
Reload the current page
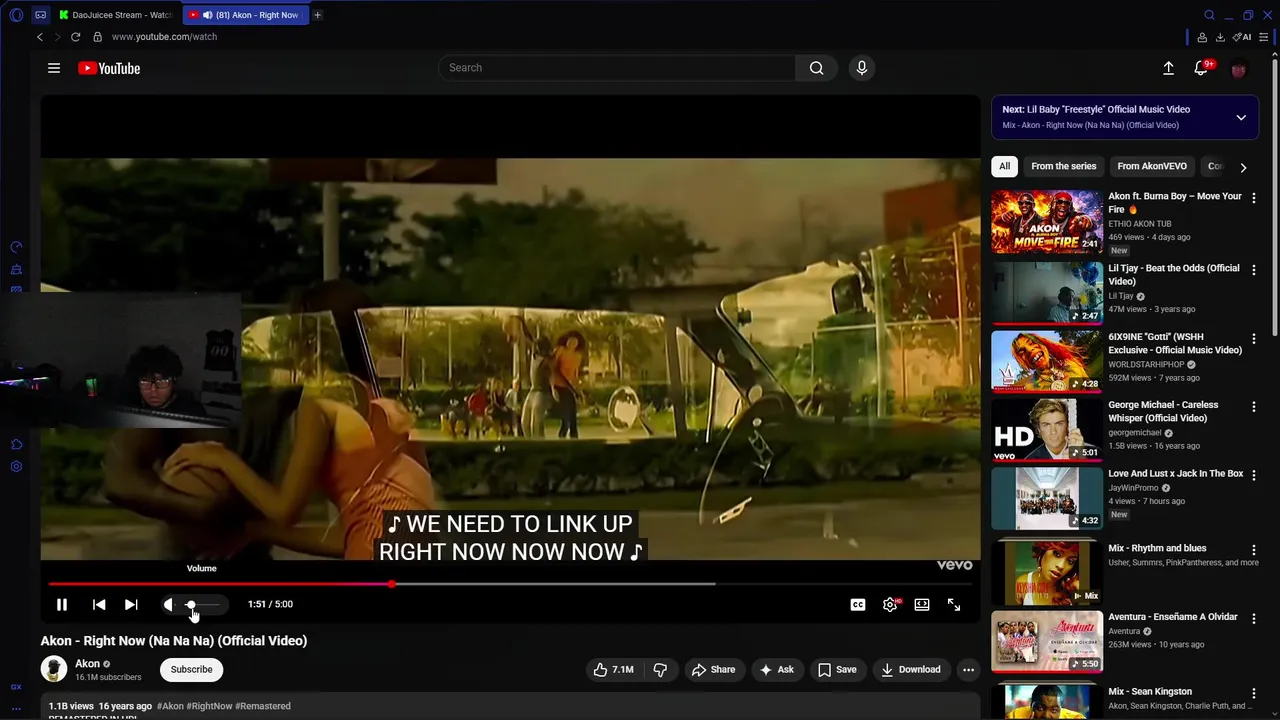(x=75, y=37)
